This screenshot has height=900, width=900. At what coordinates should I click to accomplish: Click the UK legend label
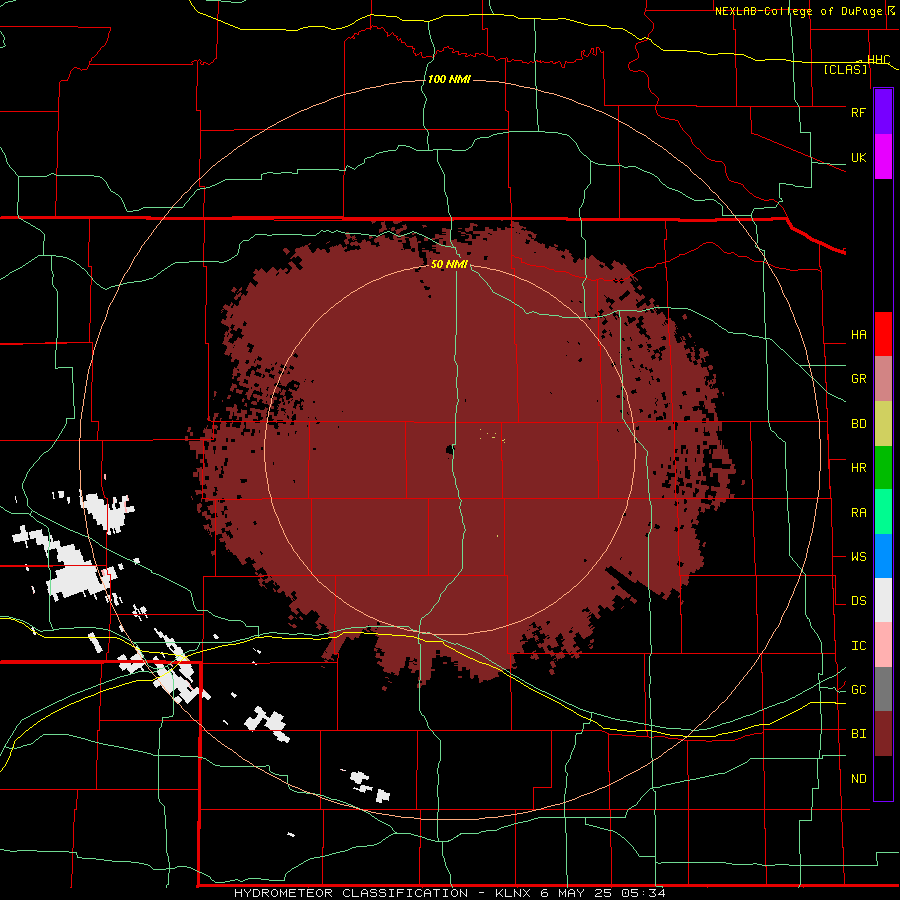coord(859,157)
